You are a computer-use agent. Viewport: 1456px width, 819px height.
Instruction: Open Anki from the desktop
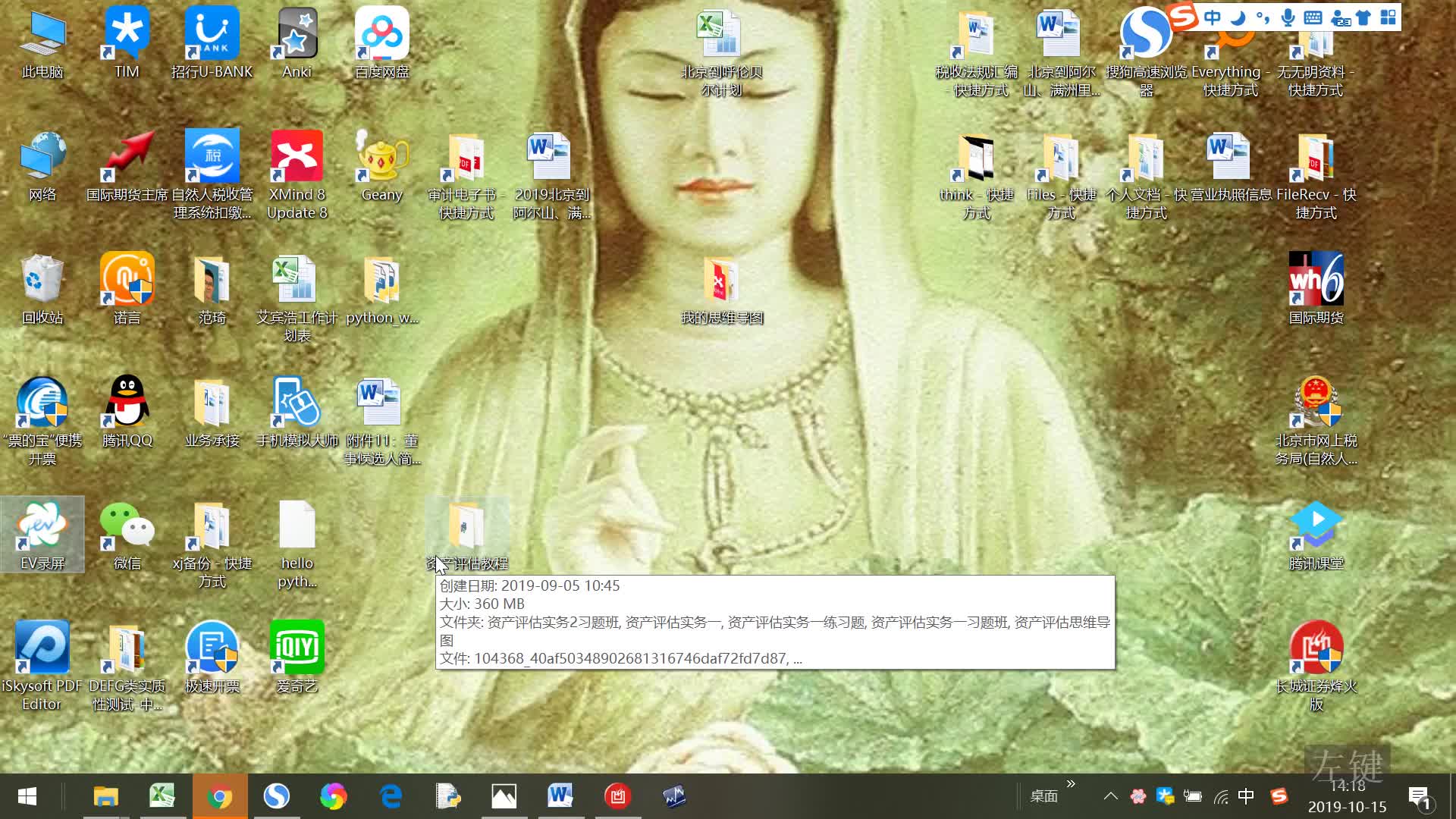pyautogui.click(x=297, y=34)
